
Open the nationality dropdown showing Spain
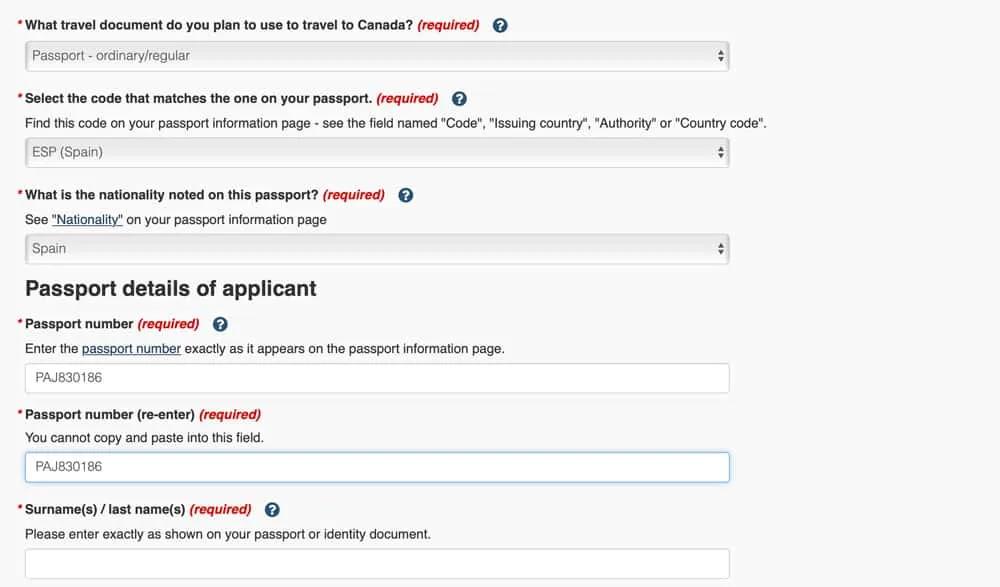[x=377, y=249]
